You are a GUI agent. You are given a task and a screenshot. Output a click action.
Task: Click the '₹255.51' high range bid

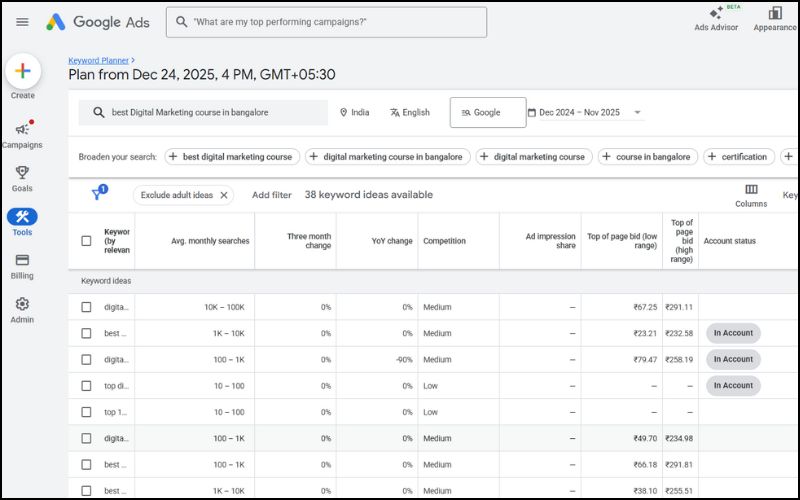[x=679, y=491]
